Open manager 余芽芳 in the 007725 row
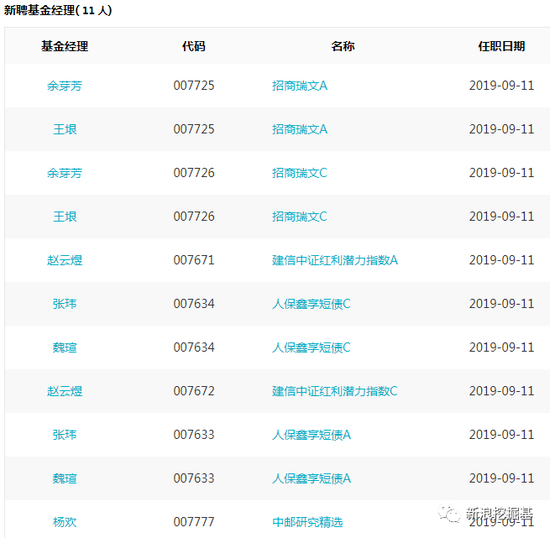The image size is (550, 538). 65,86
